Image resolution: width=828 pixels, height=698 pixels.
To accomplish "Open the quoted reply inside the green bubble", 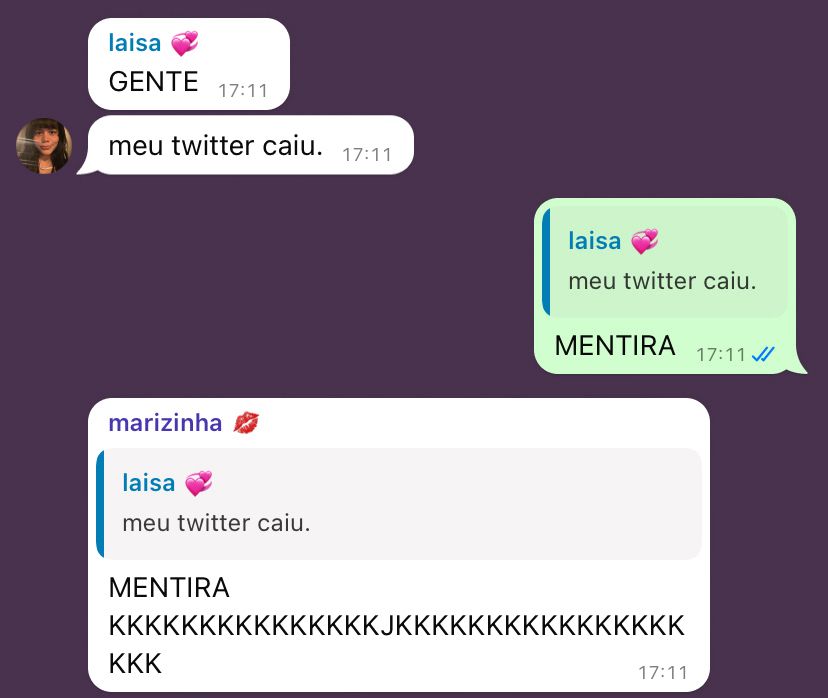I will click(x=665, y=261).
